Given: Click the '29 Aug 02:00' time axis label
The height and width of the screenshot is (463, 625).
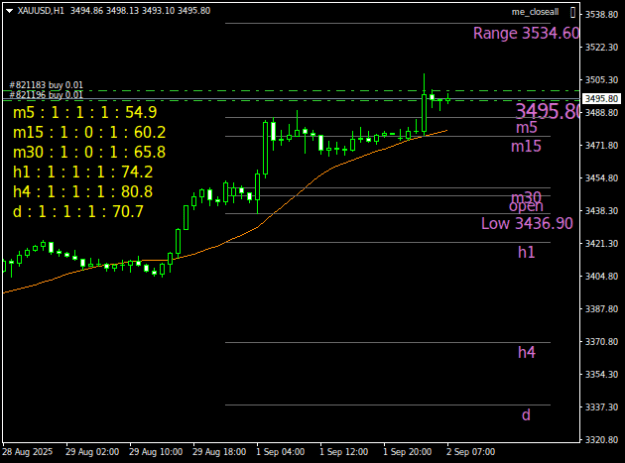Looking at the screenshot, I should (92, 452).
